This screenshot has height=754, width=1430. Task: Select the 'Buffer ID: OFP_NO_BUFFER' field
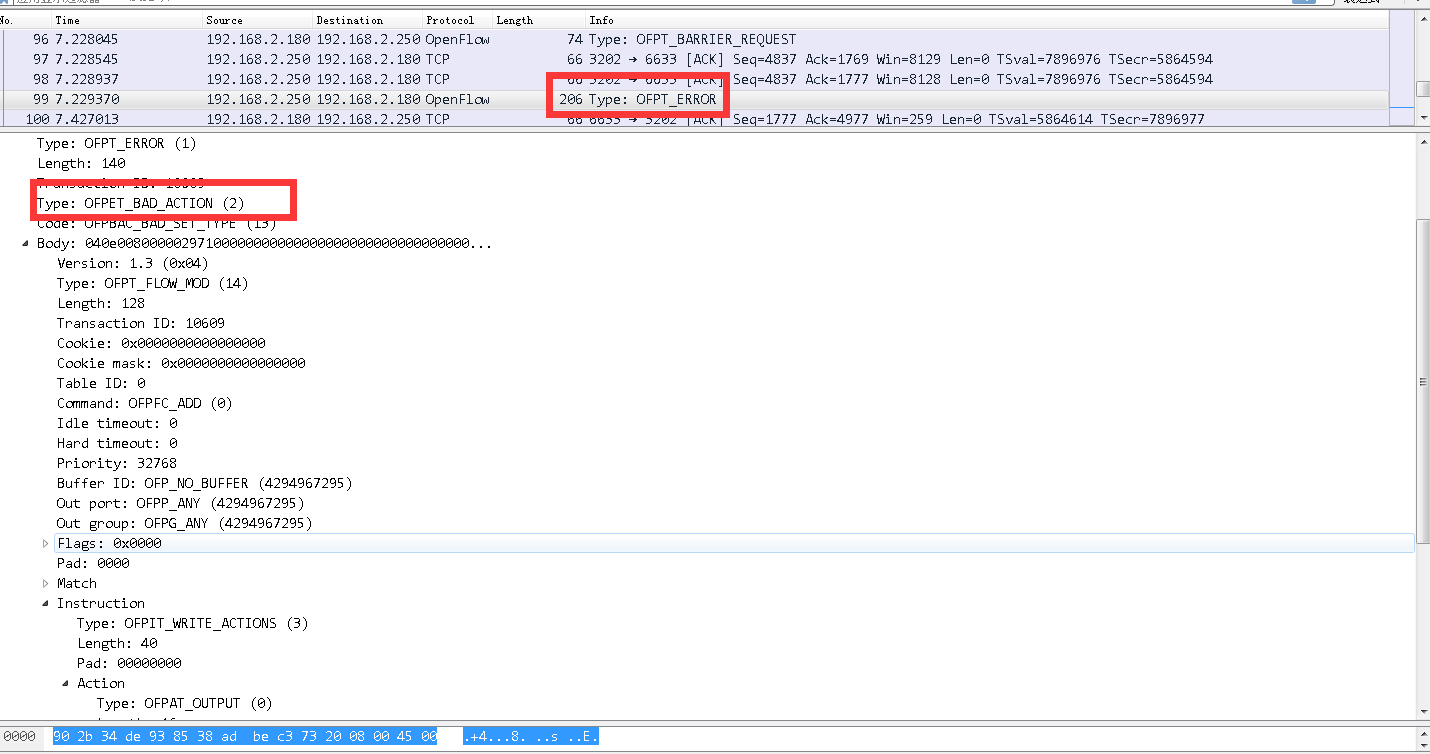tap(205, 483)
